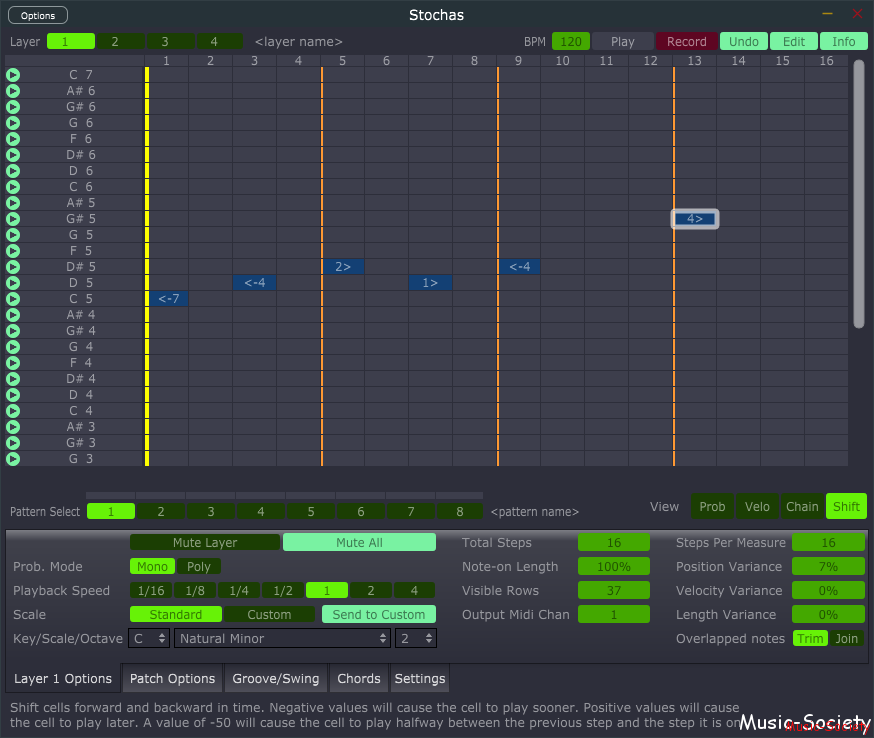Viewport: 874px width, 738px height.
Task: Preview the A# 3 note row
Action: [13, 427]
